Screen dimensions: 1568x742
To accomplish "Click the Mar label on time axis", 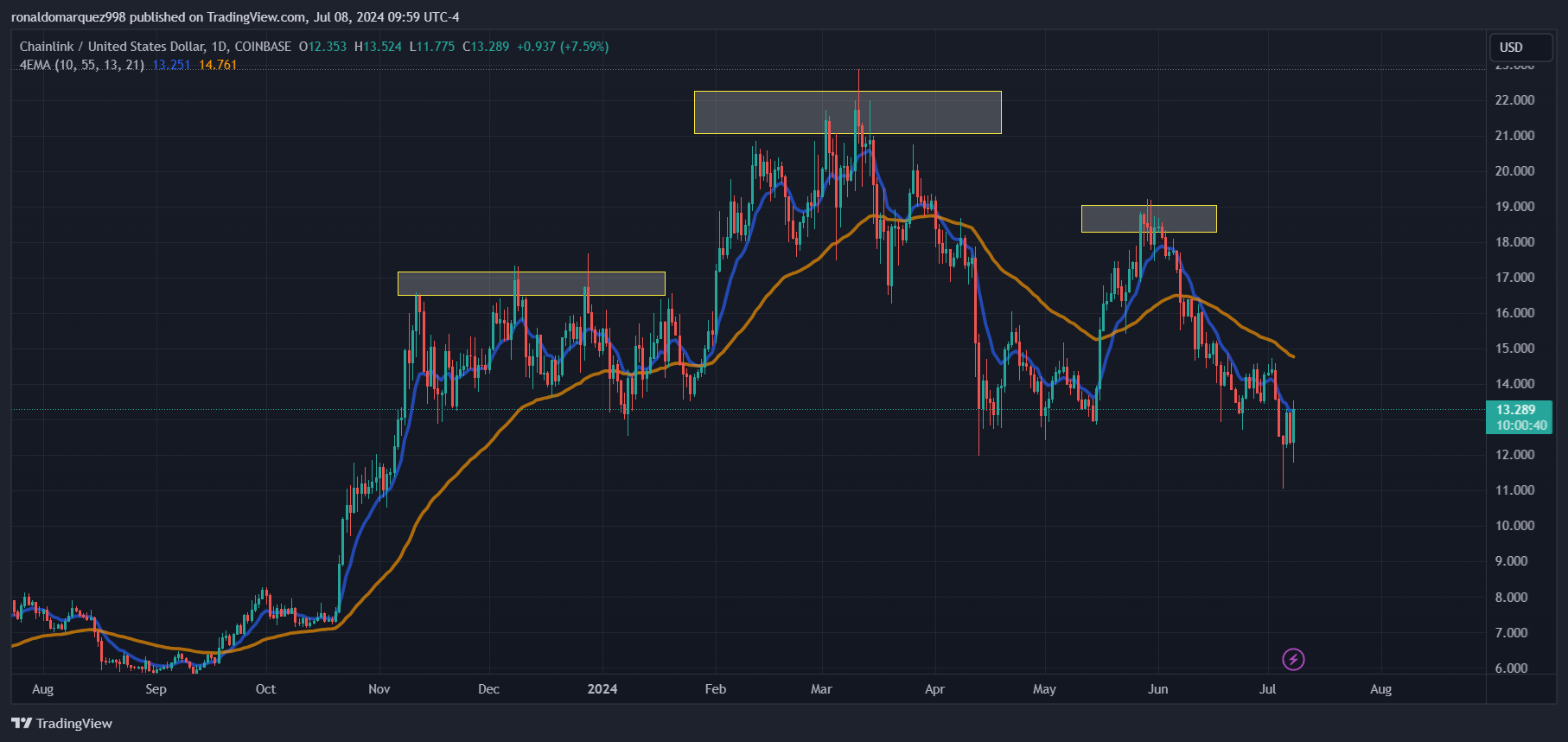I will click(821, 689).
